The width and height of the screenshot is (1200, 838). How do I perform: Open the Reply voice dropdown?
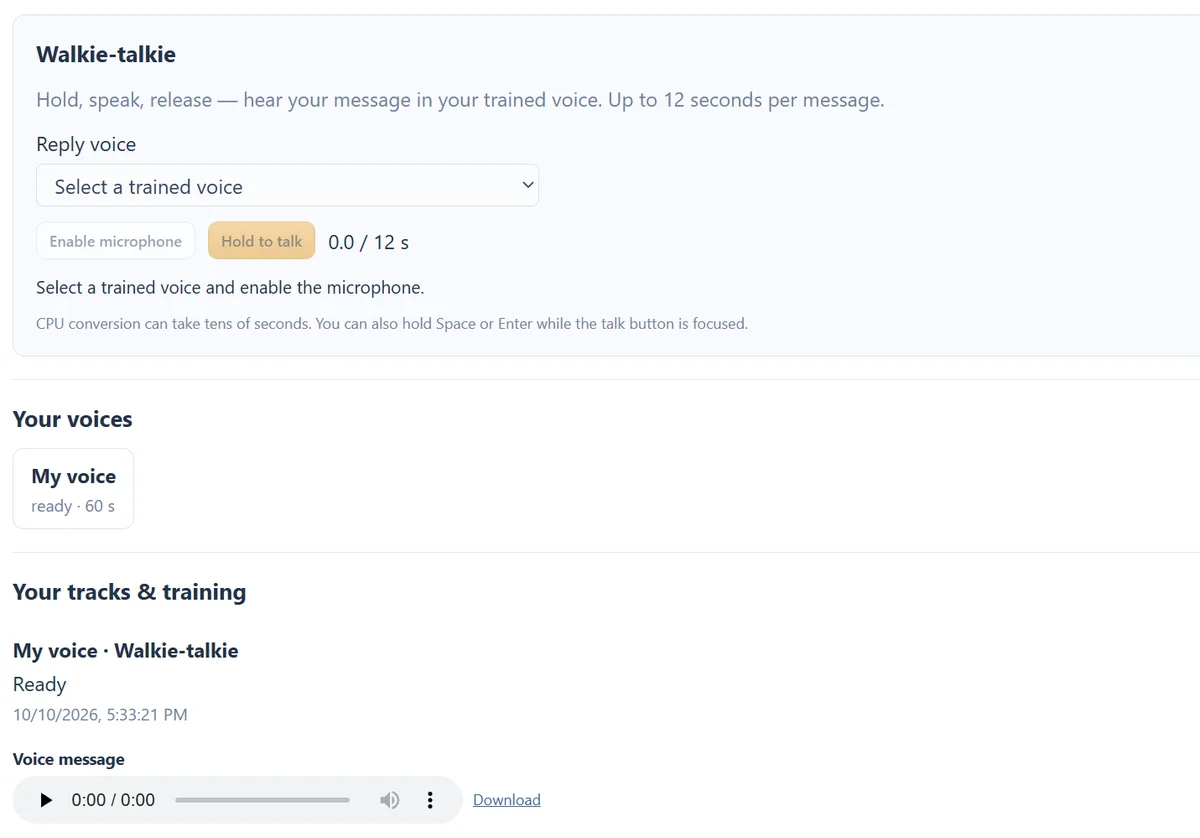[x=288, y=186]
